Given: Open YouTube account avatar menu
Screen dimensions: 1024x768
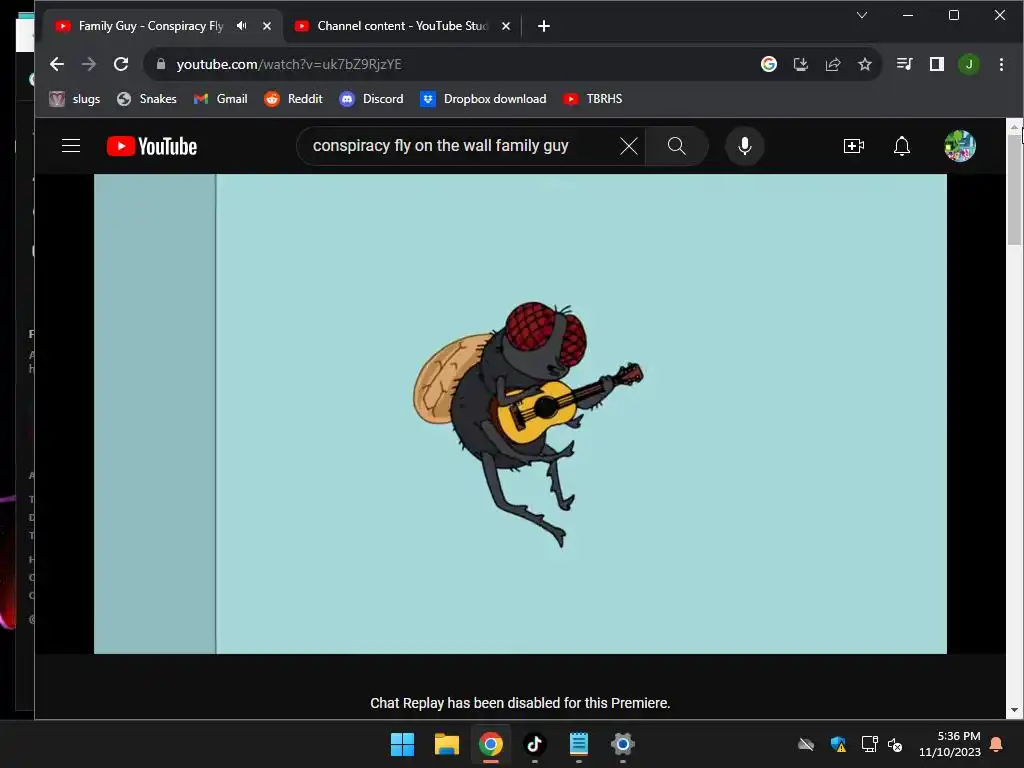Looking at the screenshot, I should [x=960, y=146].
